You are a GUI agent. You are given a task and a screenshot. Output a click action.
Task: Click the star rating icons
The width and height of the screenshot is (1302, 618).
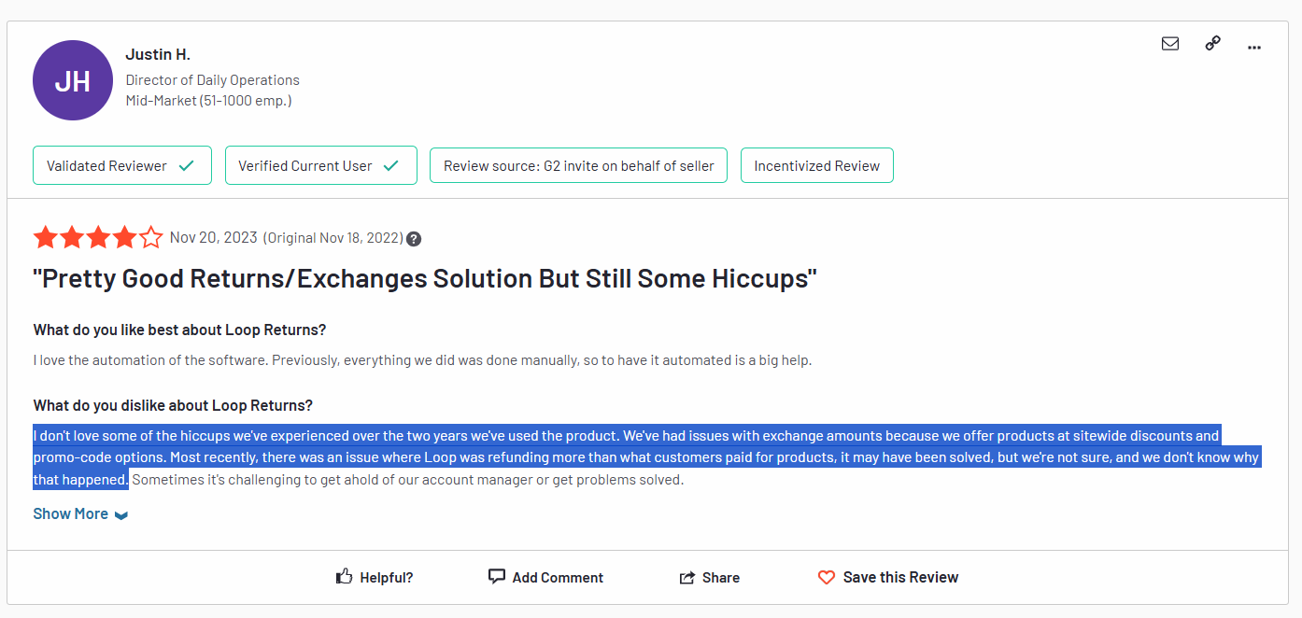[98, 238]
